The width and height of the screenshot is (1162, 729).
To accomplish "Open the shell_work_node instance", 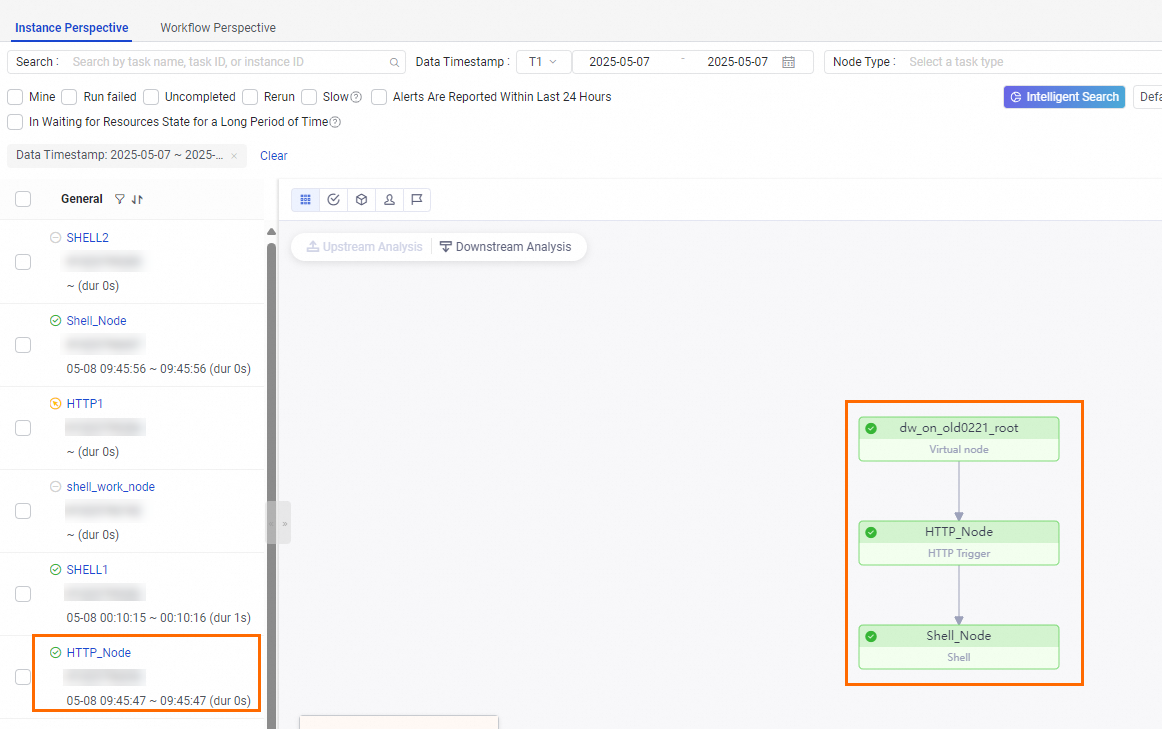I will click(x=110, y=487).
